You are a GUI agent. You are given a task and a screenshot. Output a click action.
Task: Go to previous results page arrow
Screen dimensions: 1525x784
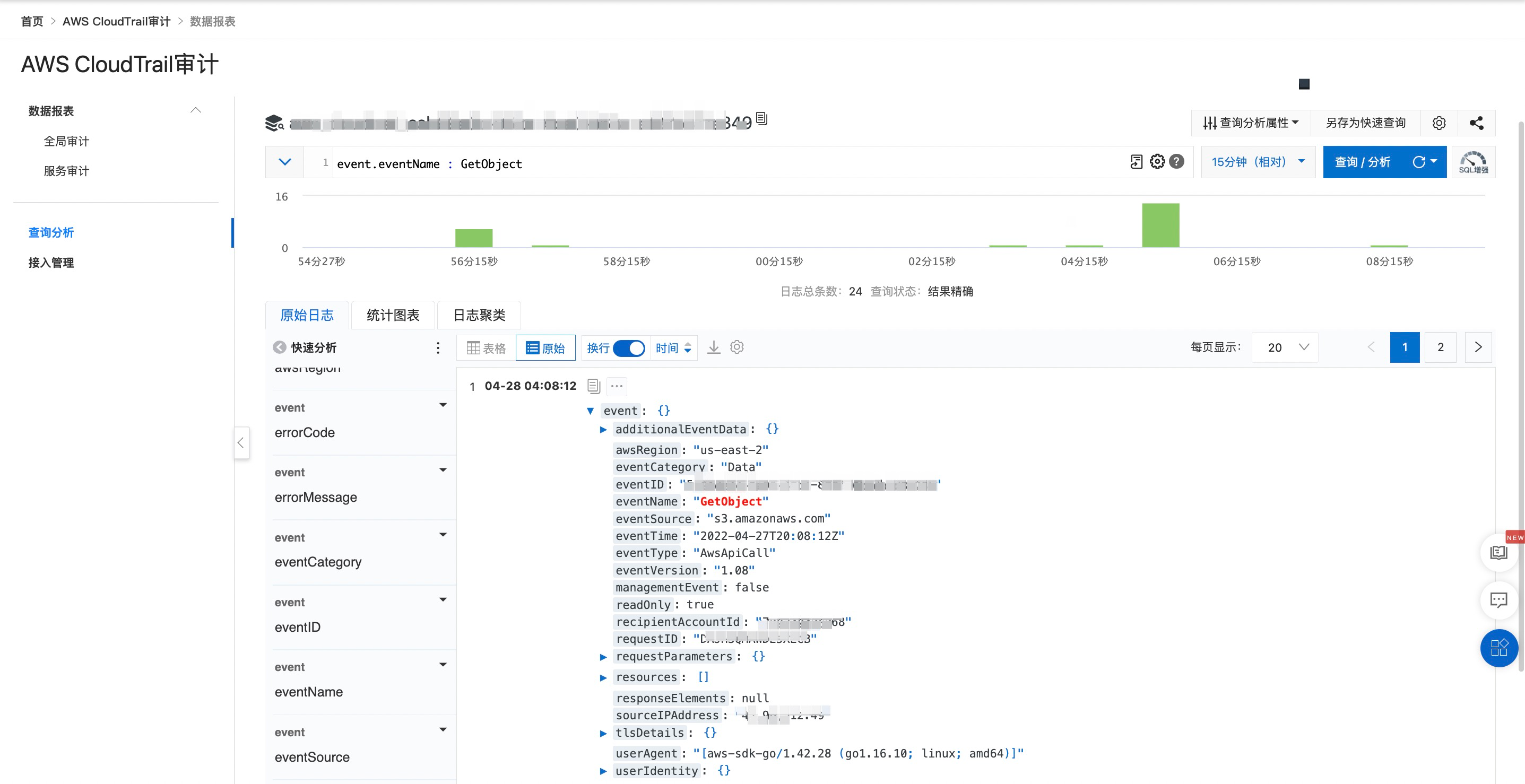[1371, 347]
